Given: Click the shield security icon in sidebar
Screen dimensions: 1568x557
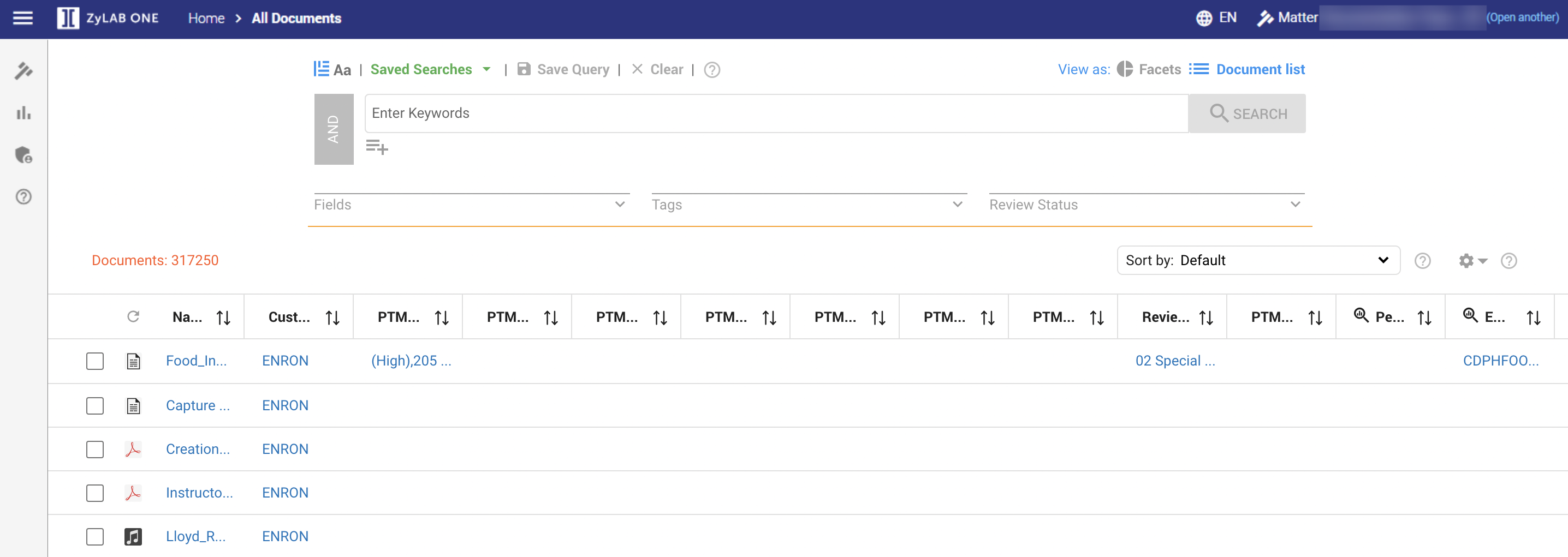Looking at the screenshot, I should pyautogui.click(x=23, y=155).
